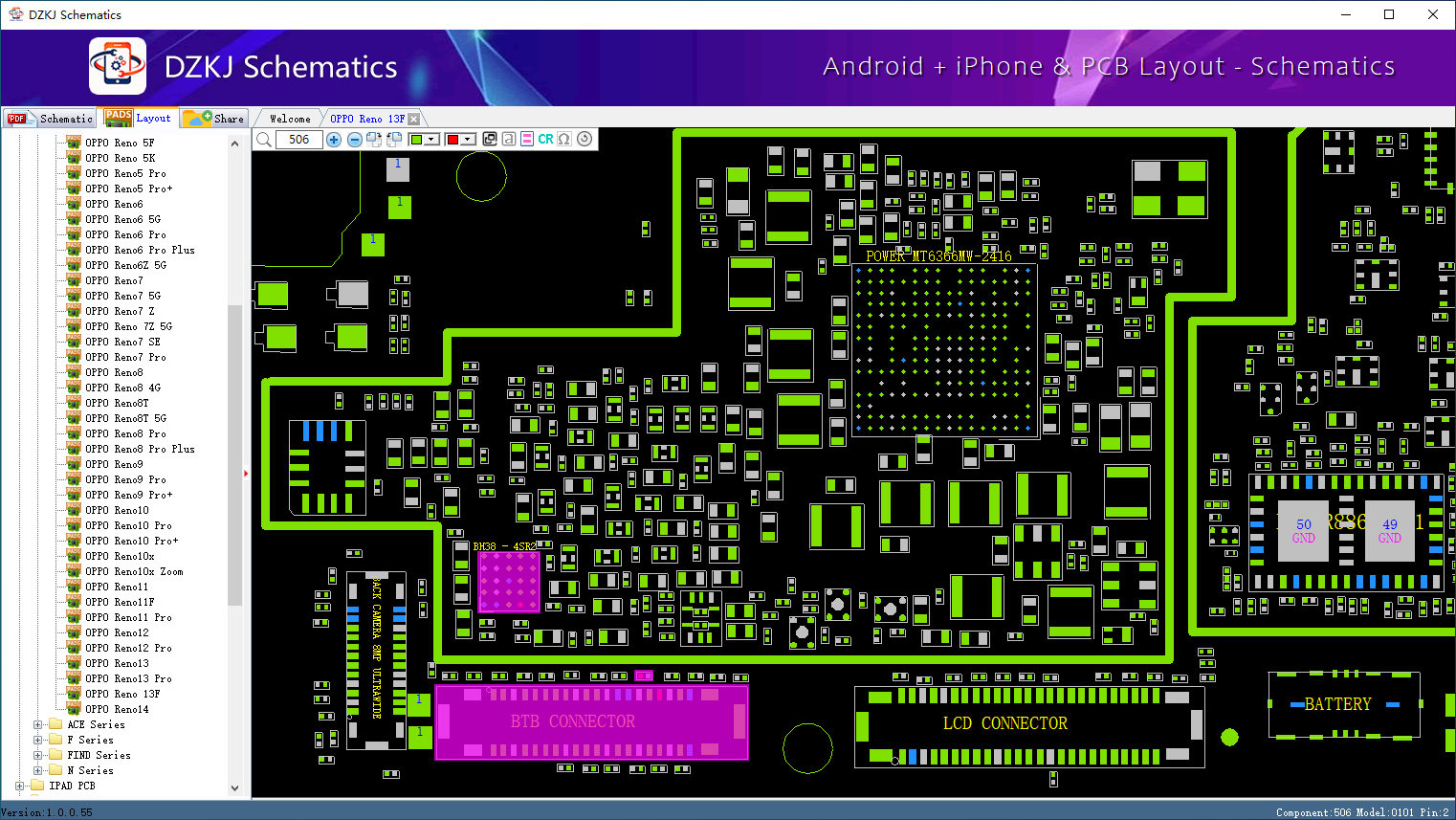Click the DZKJ Schematics logo icon
The width and height of the screenshot is (1456, 820).
pos(118,66)
